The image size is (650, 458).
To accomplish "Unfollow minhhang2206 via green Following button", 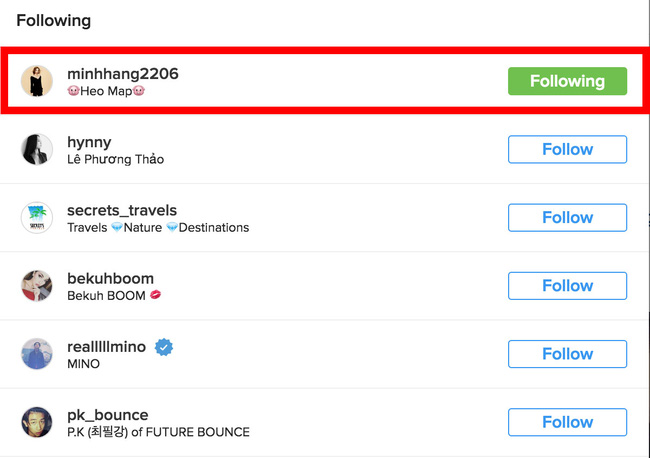I will pos(567,81).
